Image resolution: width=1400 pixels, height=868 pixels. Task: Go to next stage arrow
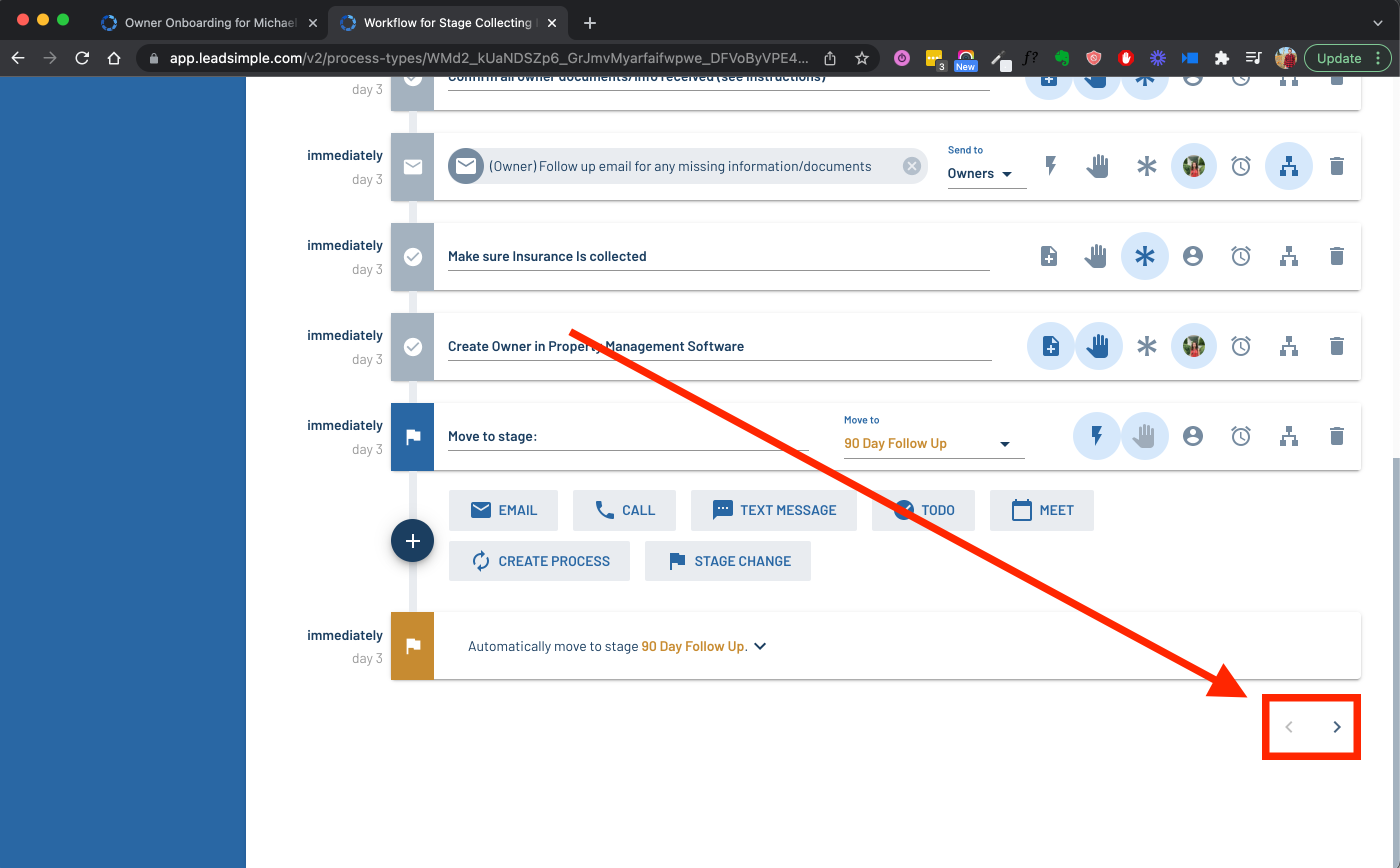(1337, 727)
